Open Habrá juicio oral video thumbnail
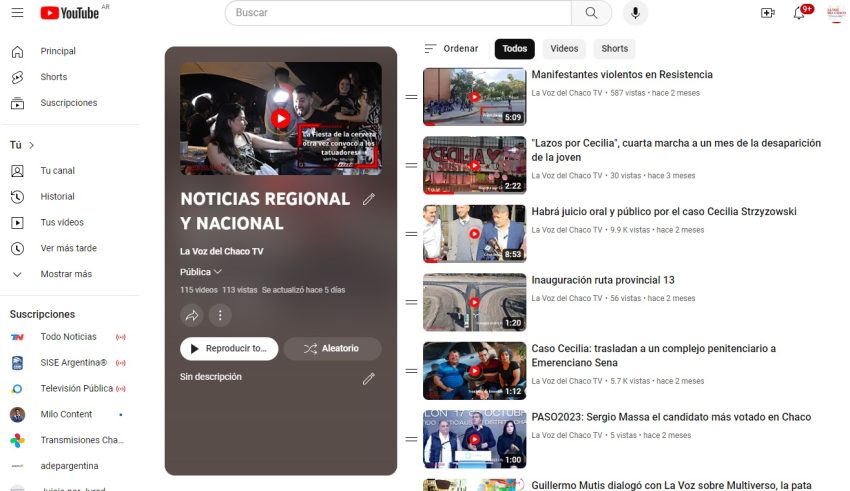Viewport: 850px width, 491px height. [x=474, y=234]
